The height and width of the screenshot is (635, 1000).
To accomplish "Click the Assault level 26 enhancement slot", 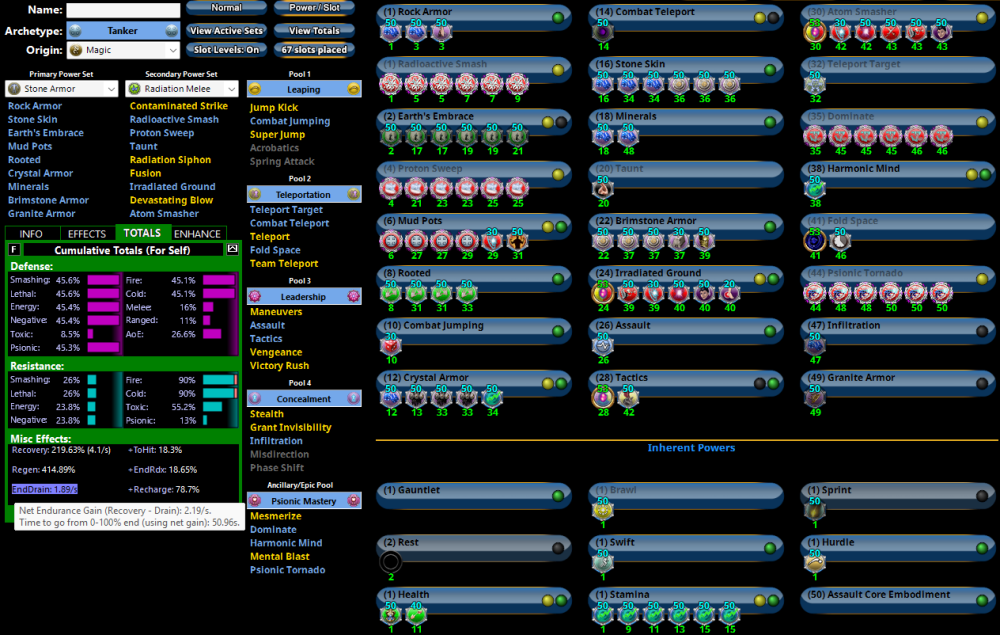I will click(603, 345).
